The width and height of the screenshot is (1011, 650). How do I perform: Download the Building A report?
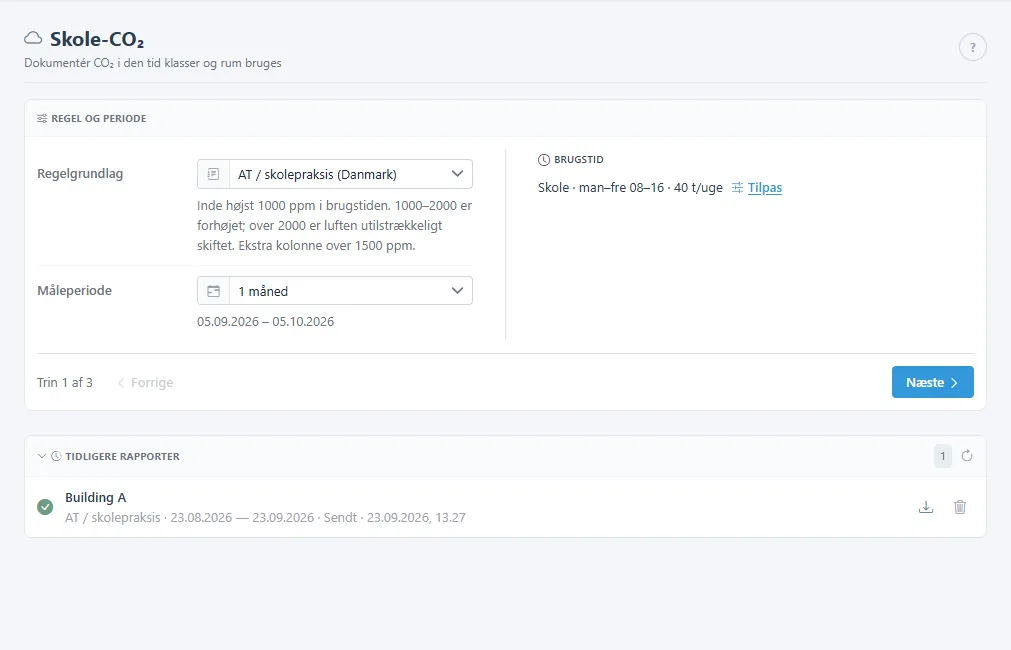(x=926, y=507)
